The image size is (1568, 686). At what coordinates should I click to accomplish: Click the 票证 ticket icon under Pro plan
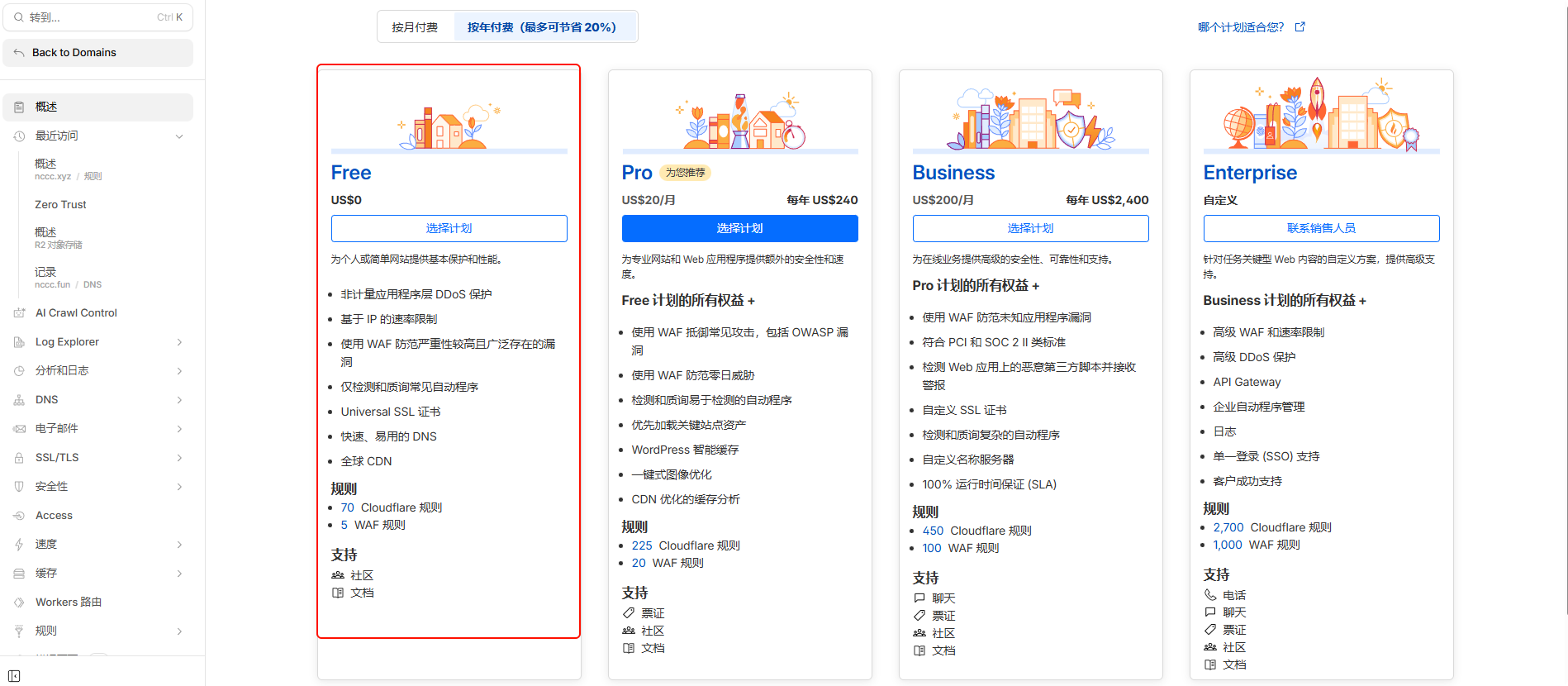pyautogui.click(x=629, y=613)
